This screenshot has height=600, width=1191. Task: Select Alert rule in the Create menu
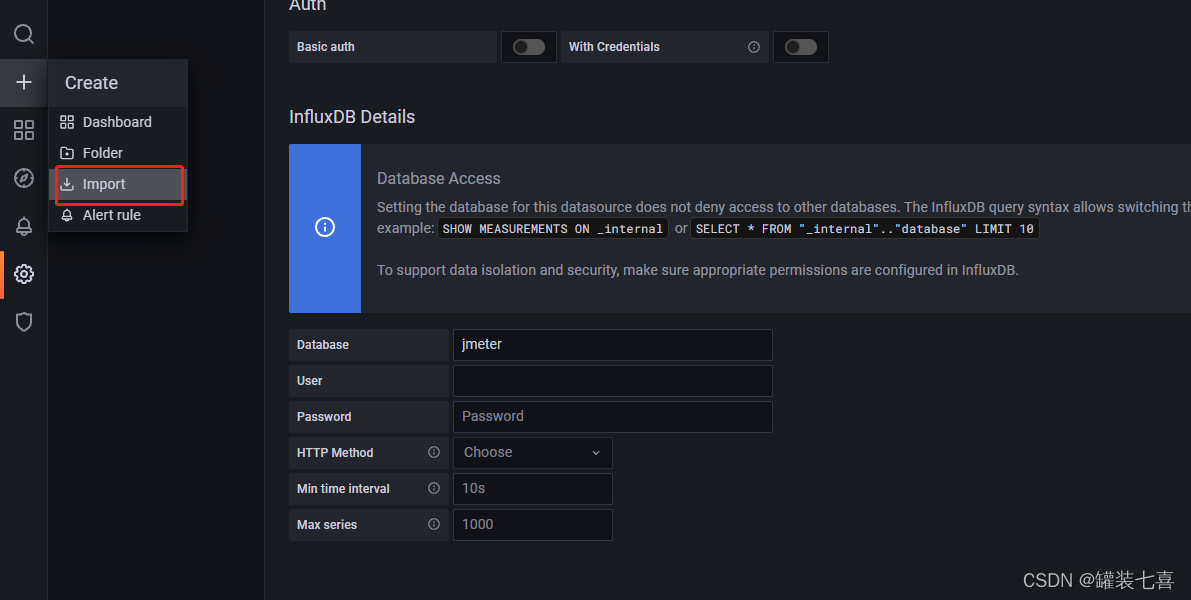coord(118,216)
